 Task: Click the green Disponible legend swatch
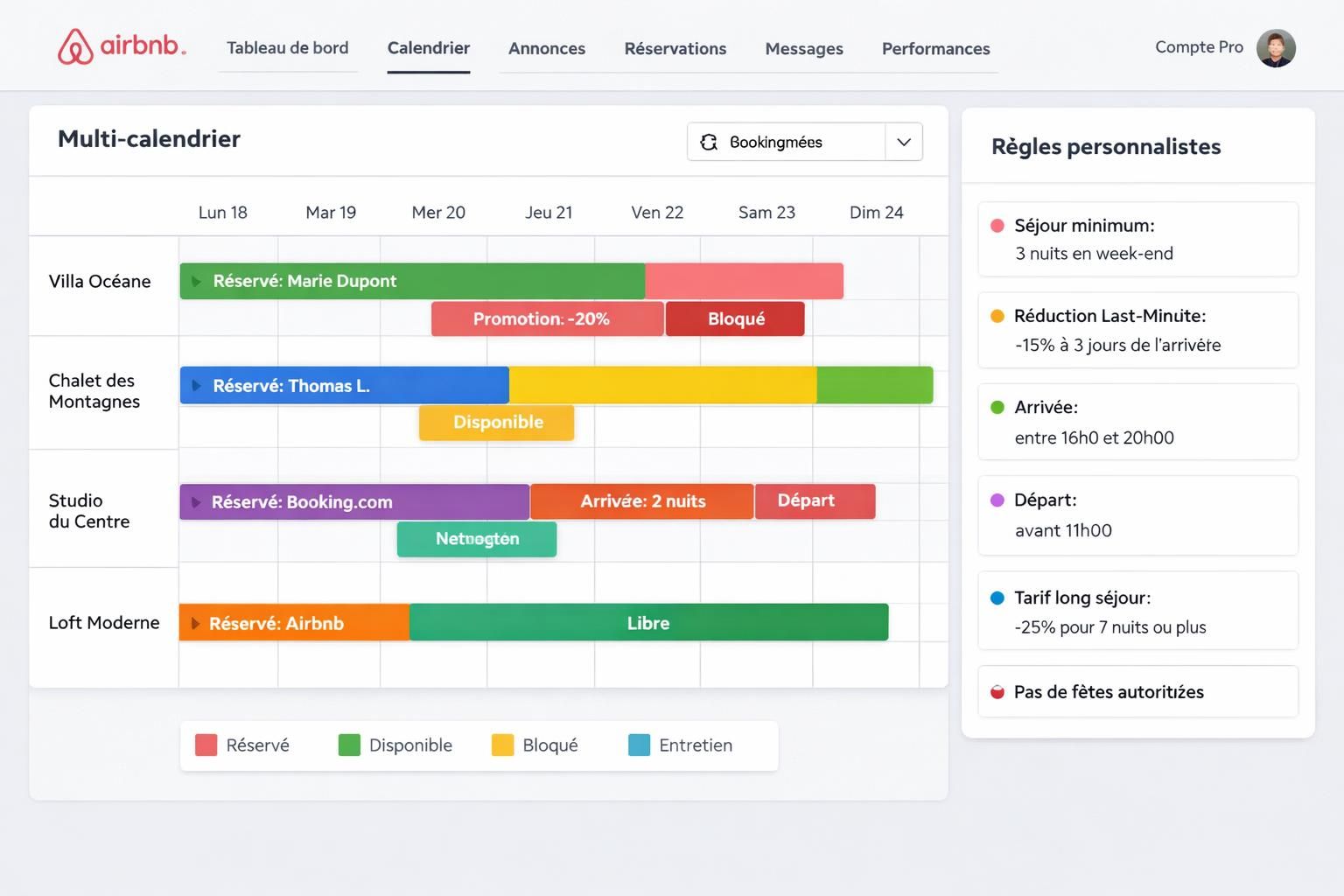(x=349, y=745)
